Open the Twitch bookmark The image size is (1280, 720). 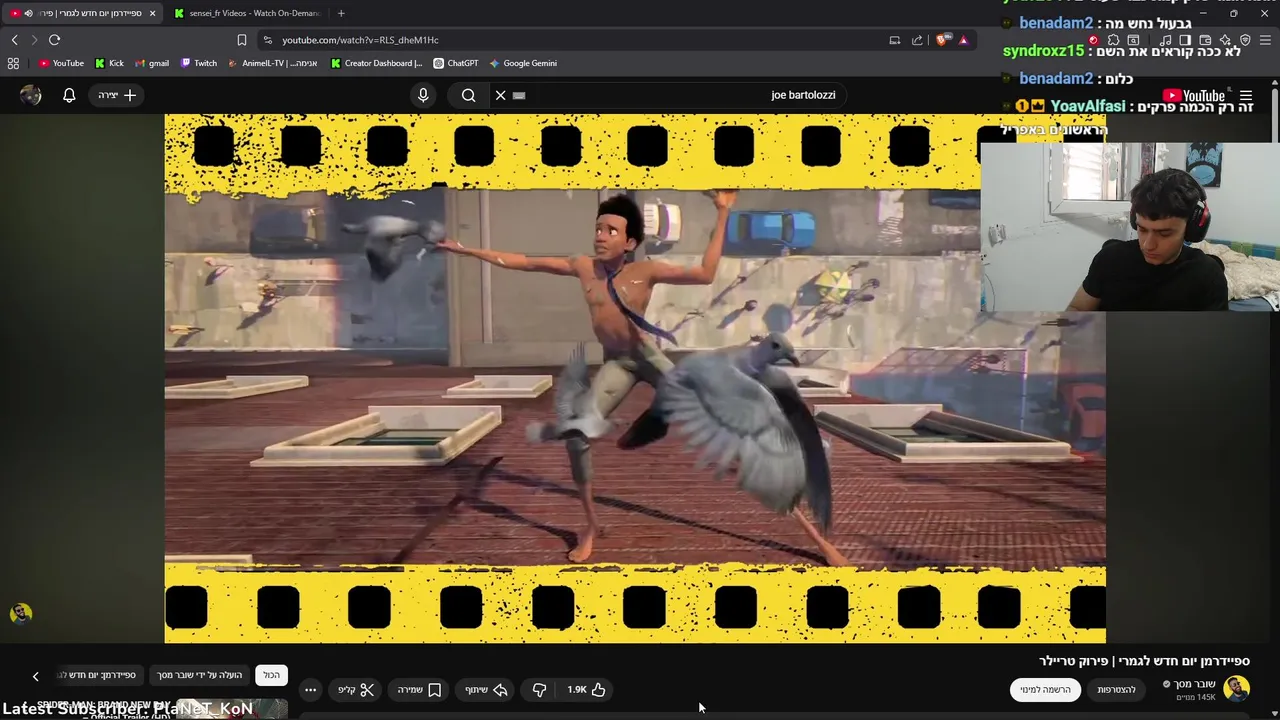point(198,63)
